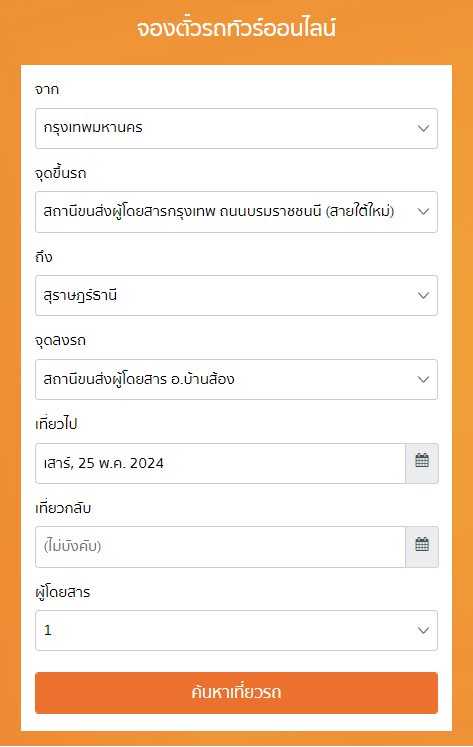Click chevron arrow of origin province dropdown
The width and height of the screenshot is (473, 747).
(x=423, y=128)
